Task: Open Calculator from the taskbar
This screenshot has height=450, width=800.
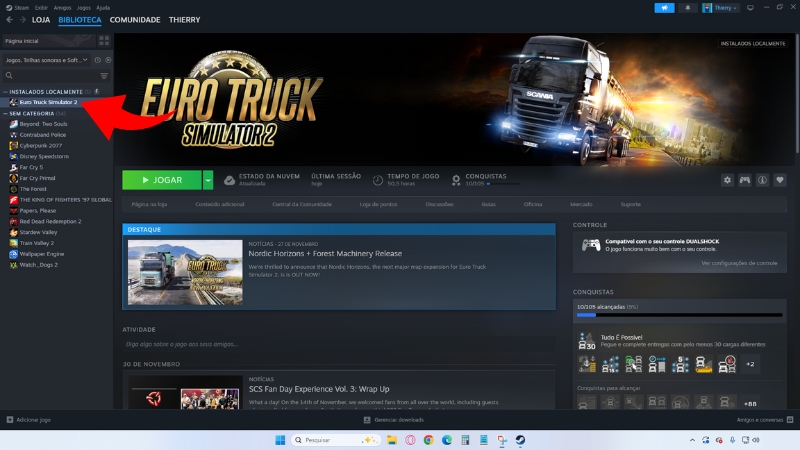Action: tap(465, 440)
